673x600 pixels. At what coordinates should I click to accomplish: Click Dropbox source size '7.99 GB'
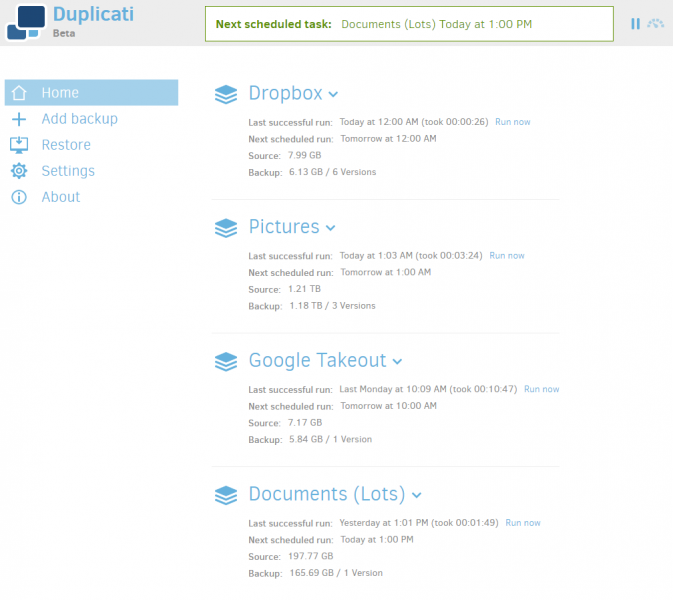304,155
